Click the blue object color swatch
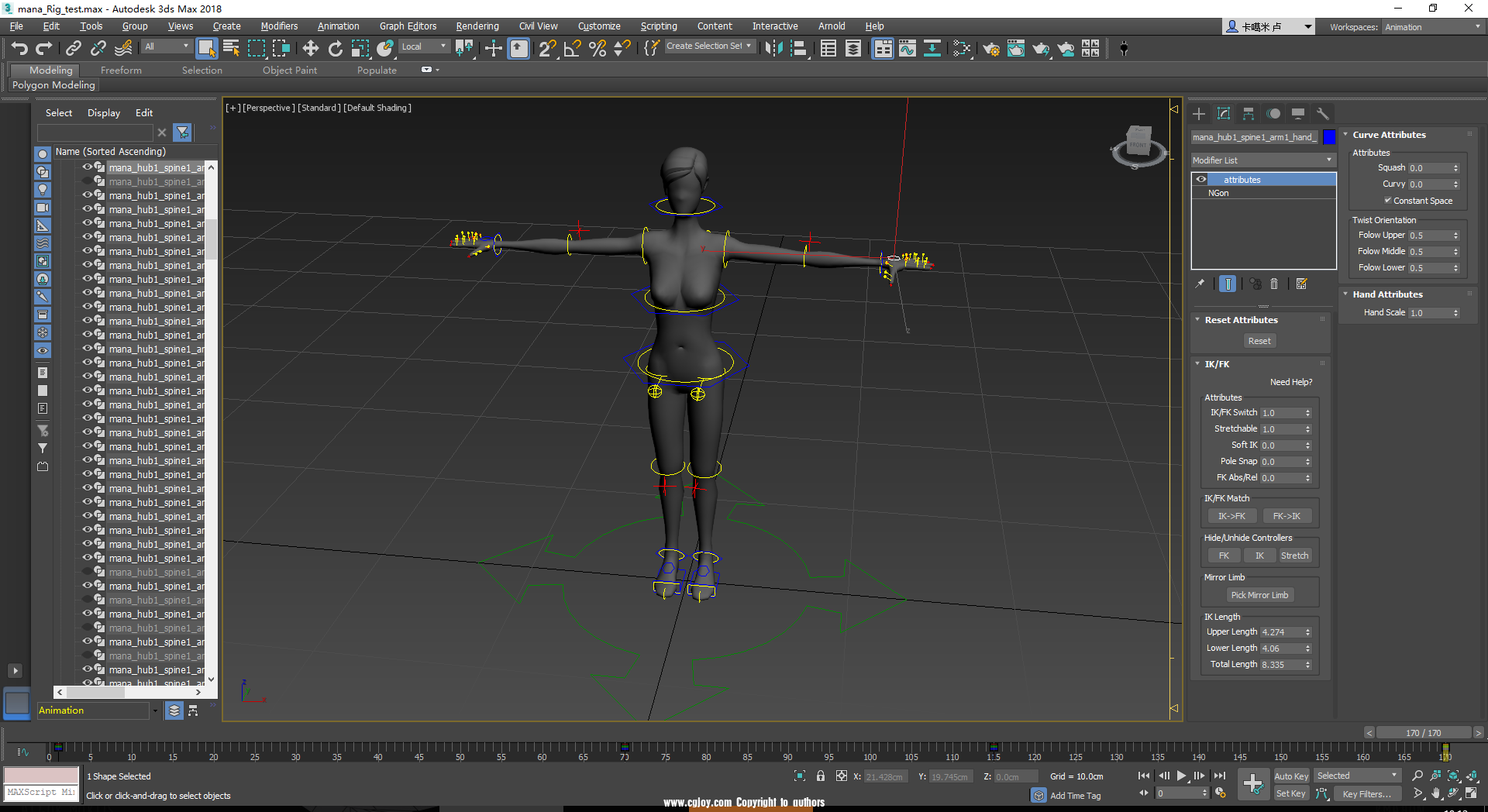This screenshot has height=812, width=1488. (1329, 137)
